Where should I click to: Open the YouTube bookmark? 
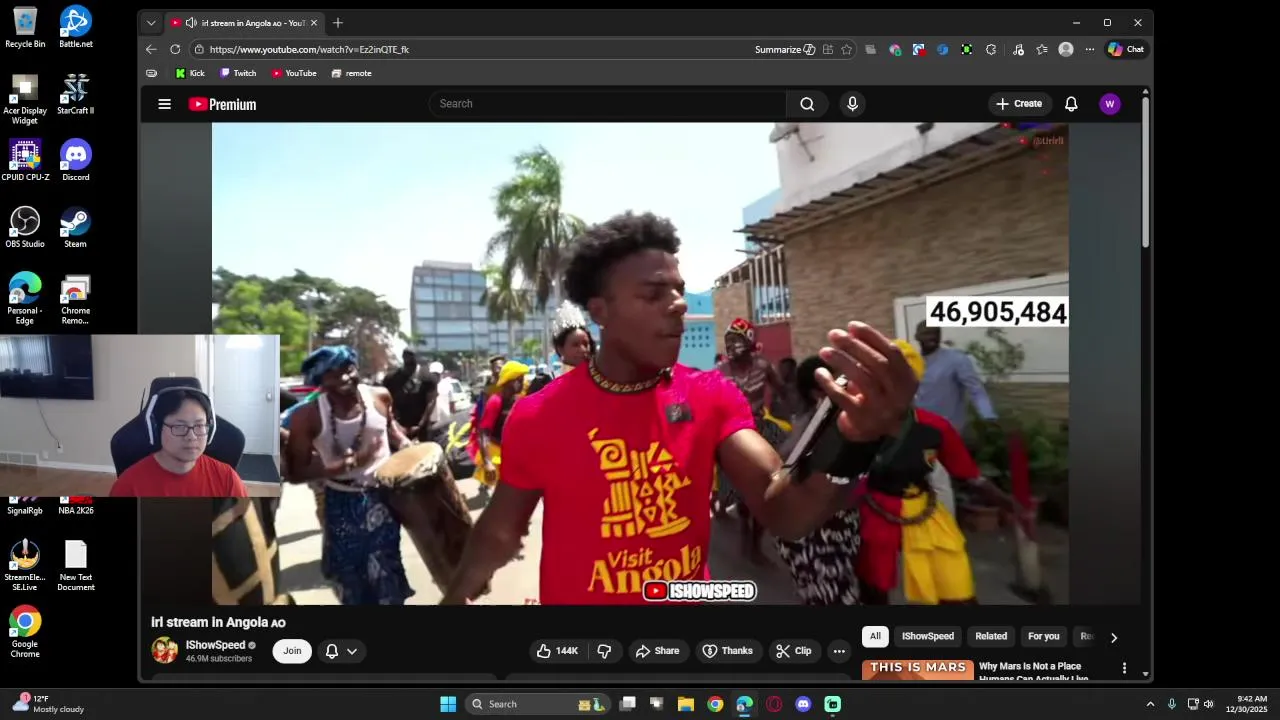294,73
